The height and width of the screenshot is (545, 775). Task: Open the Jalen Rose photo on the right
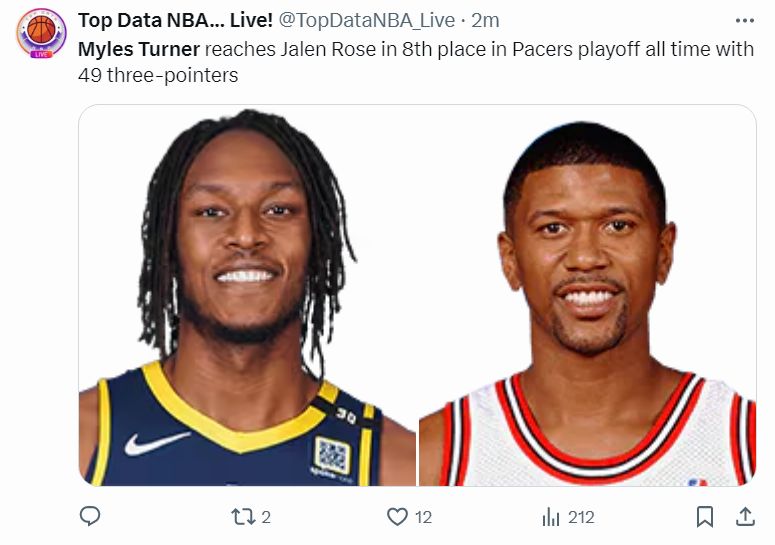[x=587, y=296]
